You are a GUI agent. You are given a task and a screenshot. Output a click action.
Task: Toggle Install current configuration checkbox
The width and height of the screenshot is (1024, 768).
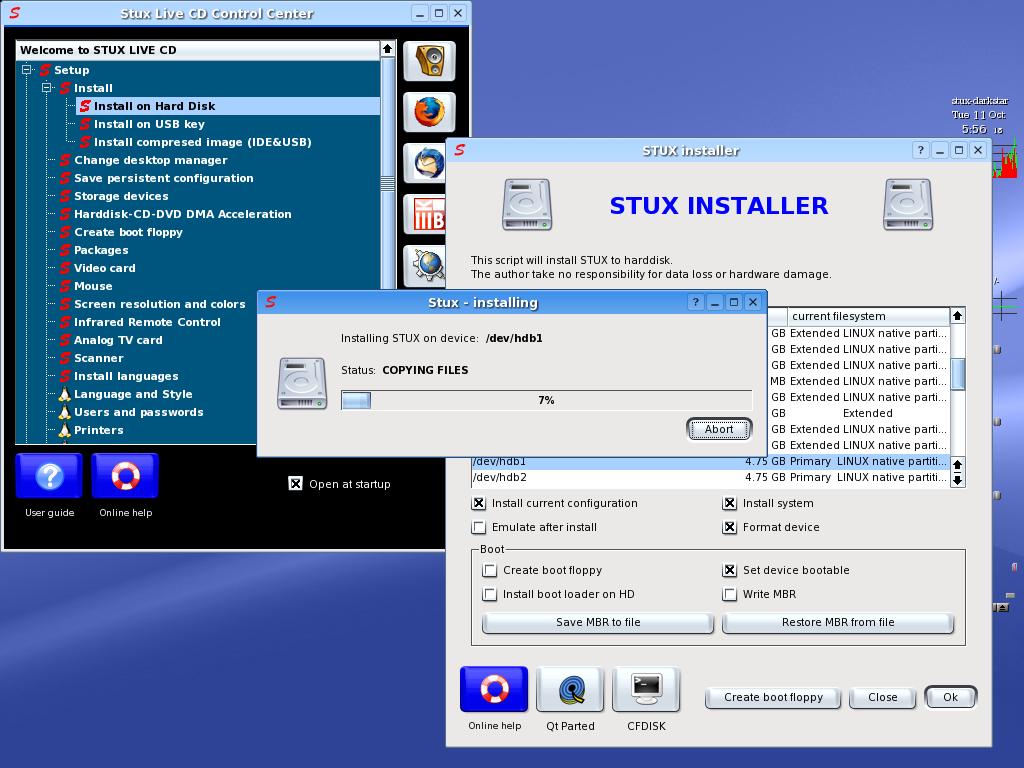(479, 504)
